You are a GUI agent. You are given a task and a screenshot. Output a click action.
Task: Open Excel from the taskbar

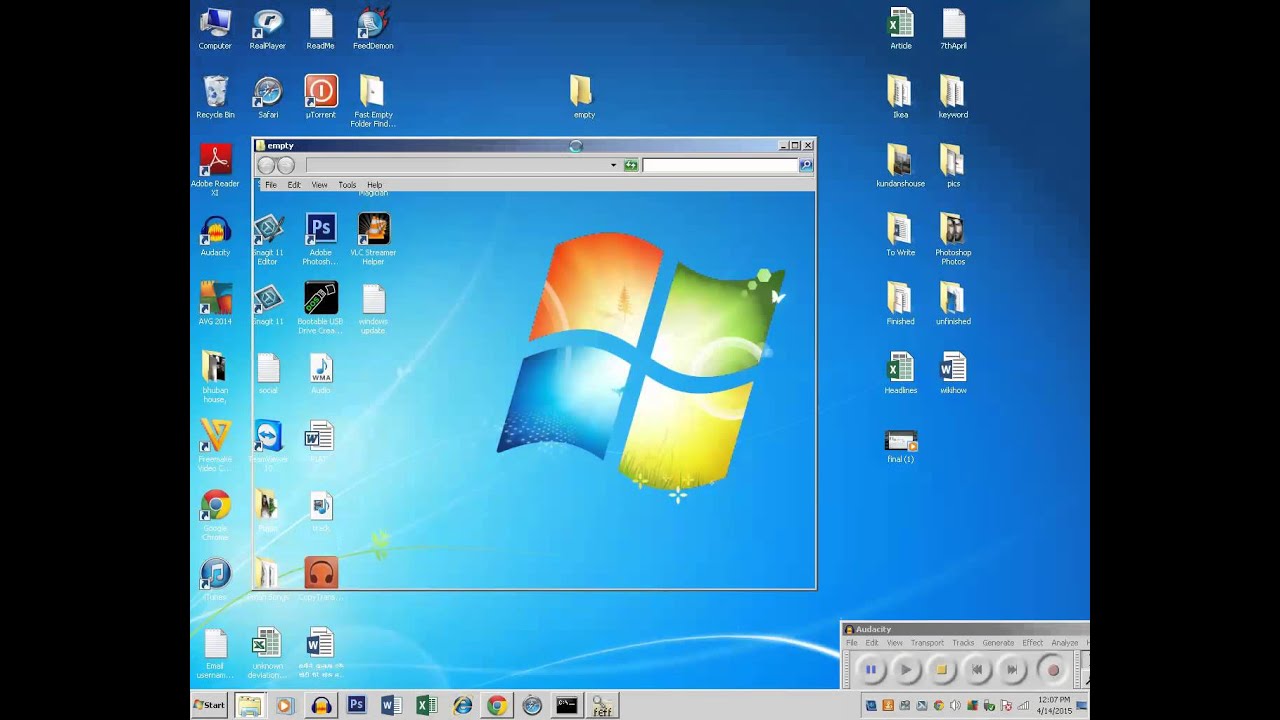click(x=427, y=705)
